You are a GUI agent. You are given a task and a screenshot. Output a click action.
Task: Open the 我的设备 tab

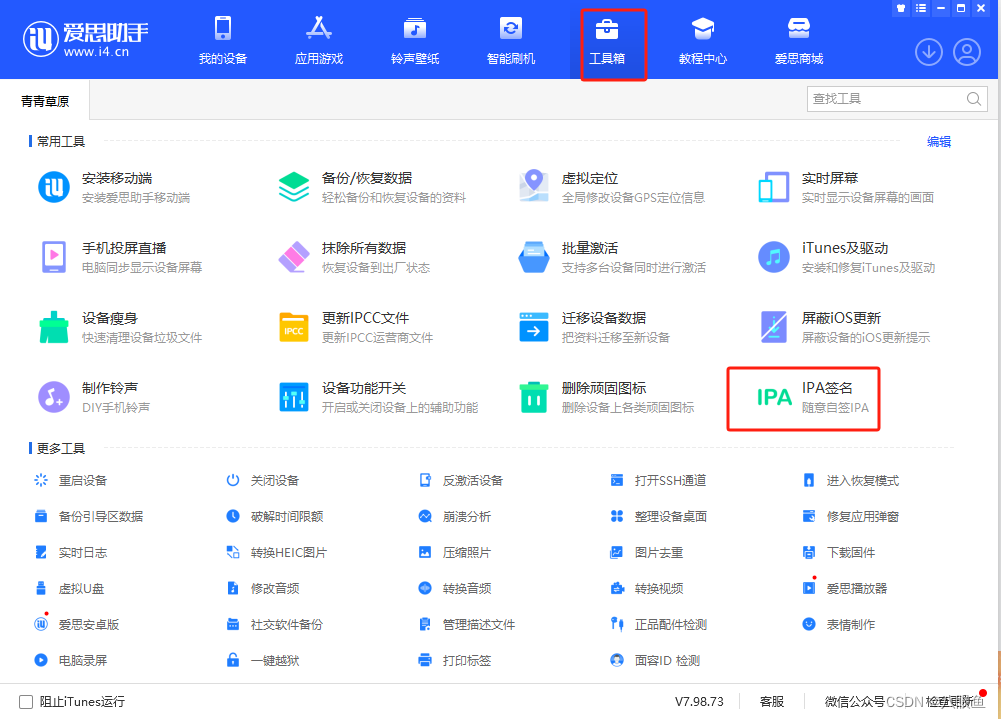(223, 40)
